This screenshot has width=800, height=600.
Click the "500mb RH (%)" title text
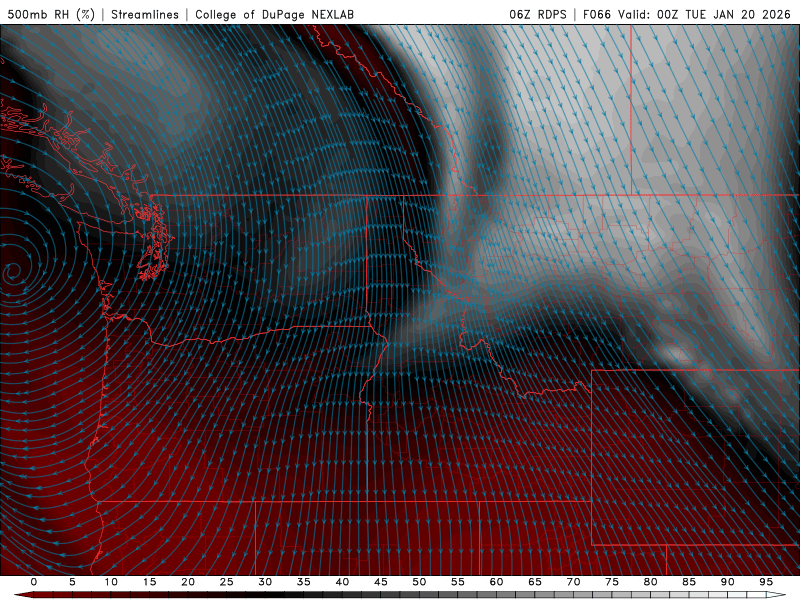tap(51, 14)
